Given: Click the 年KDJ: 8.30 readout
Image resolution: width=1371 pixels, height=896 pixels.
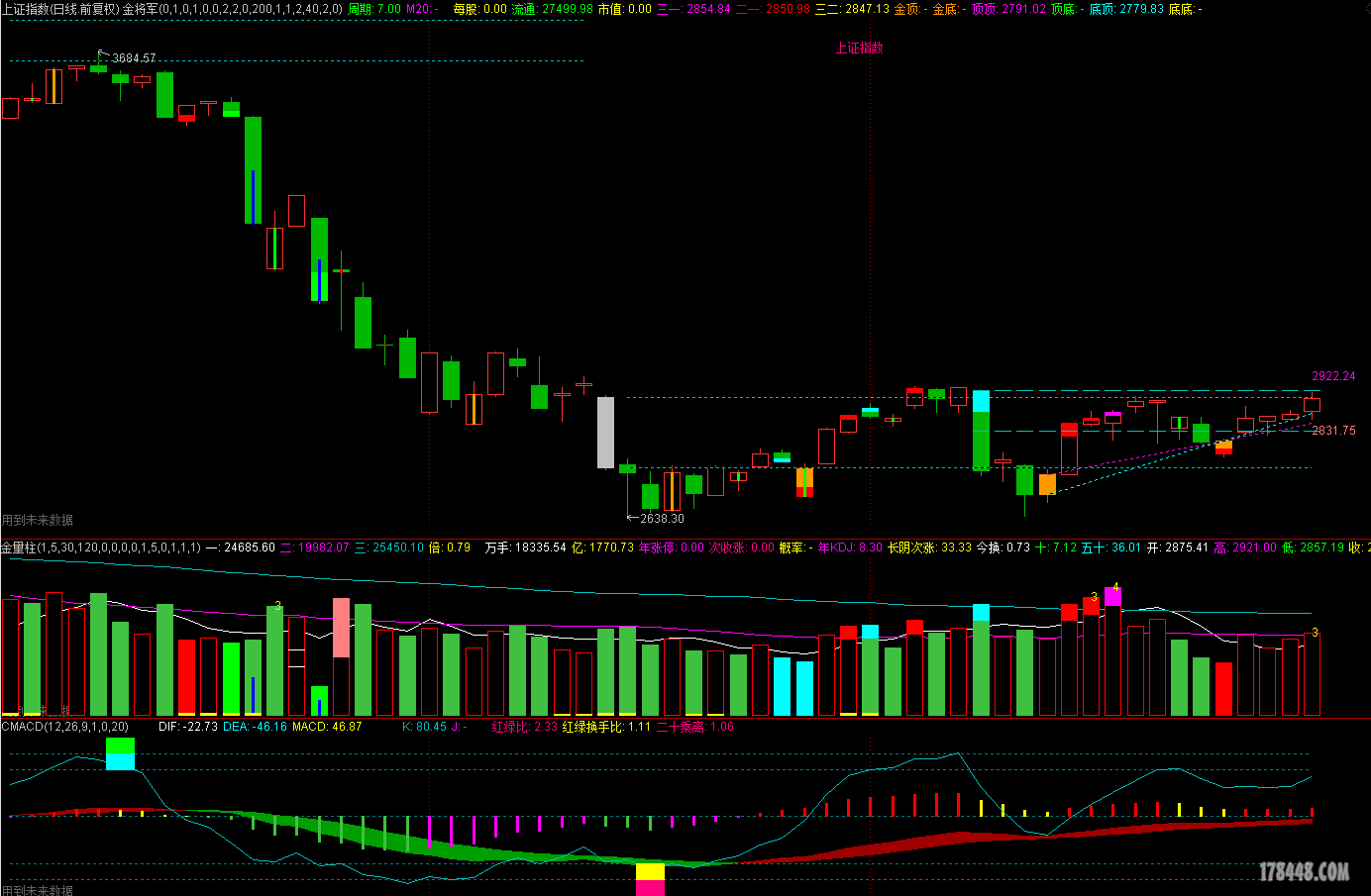Looking at the screenshot, I should 850,548.
